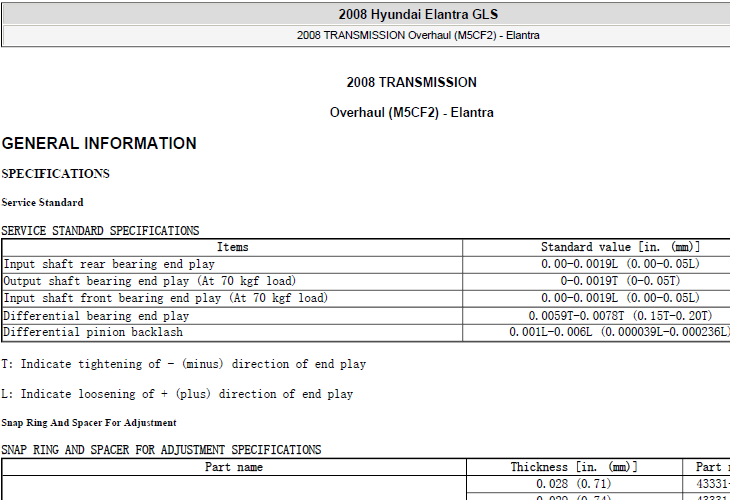Click the 'Part name' column header
Image resolution: width=730 pixels, height=500 pixels.
(x=234, y=467)
